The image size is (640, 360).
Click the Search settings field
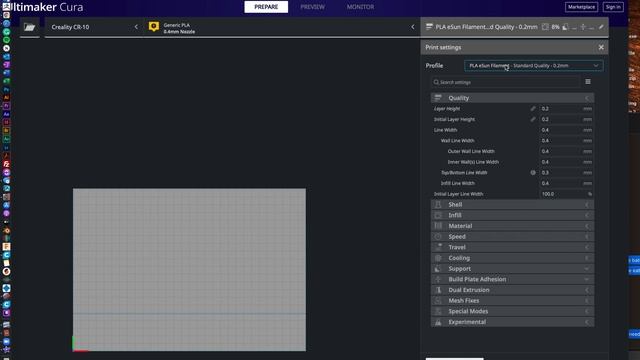point(505,82)
